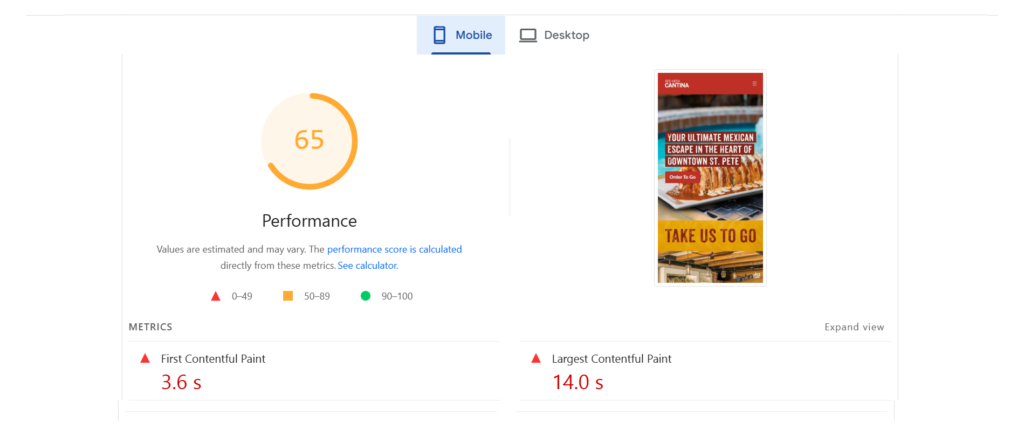Click the Cantina logo in the preview
This screenshot has width=1024, height=448.
click(x=676, y=83)
